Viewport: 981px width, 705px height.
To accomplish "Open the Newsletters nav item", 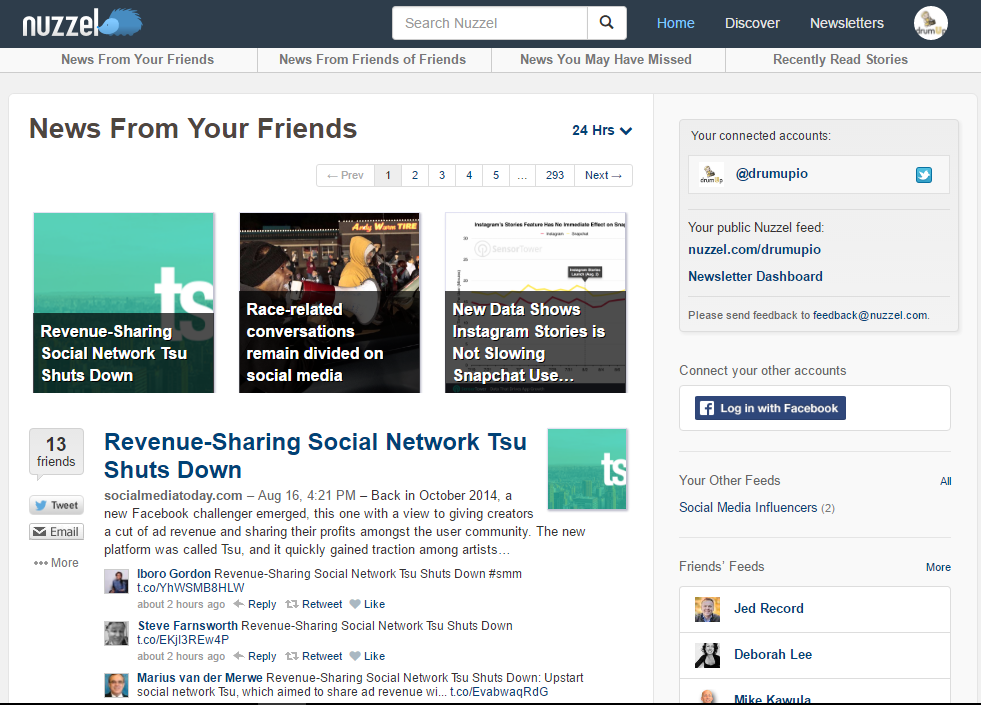I will 847,23.
